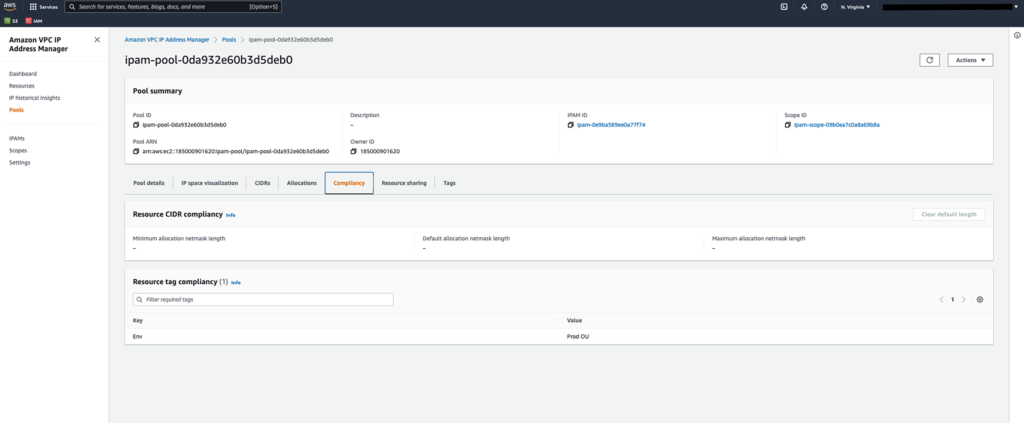
Task: Open the Services grid menu
Action: [x=44, y=7]
